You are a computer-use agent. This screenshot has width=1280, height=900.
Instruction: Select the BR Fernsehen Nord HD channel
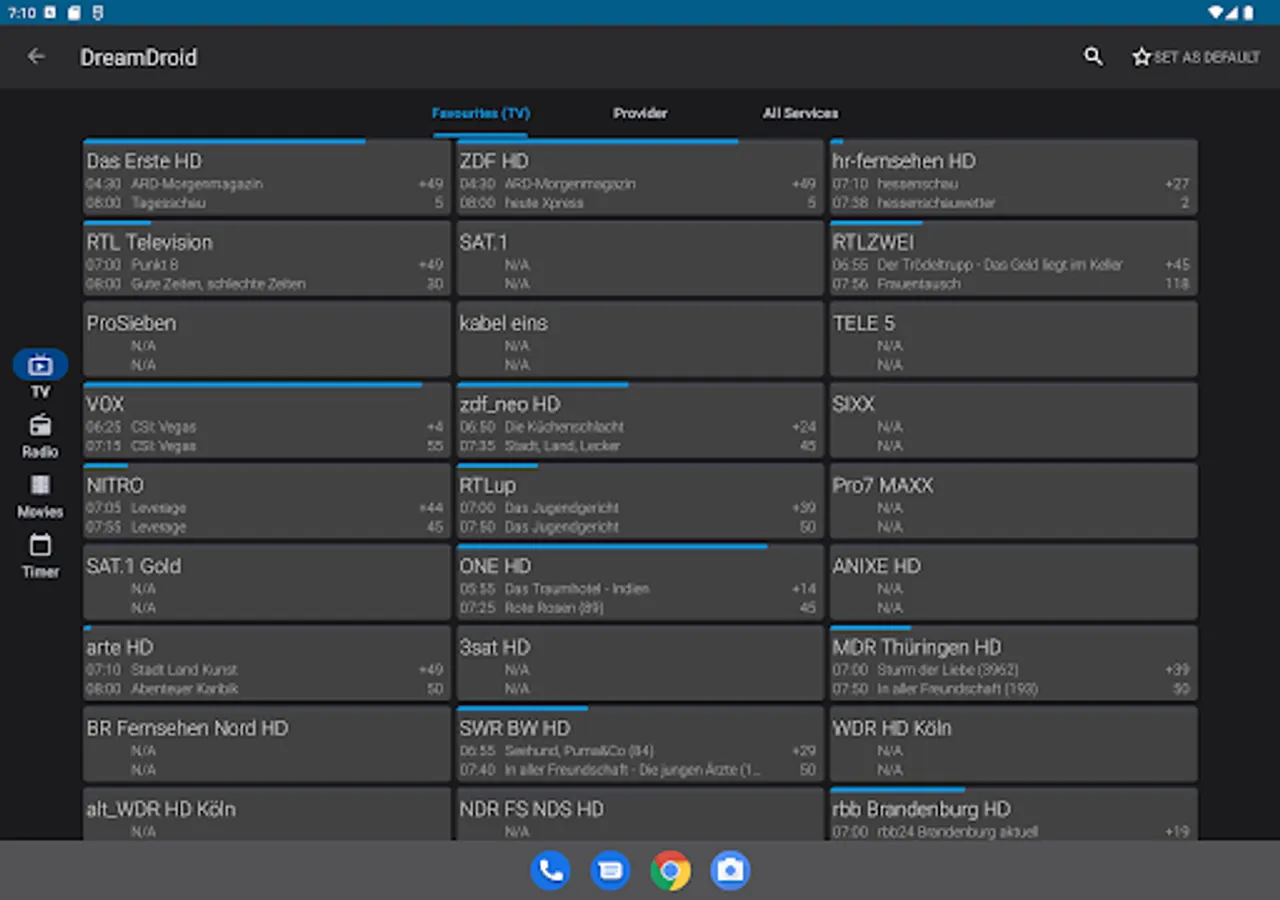pyautogui.click(x=267, y=744)
